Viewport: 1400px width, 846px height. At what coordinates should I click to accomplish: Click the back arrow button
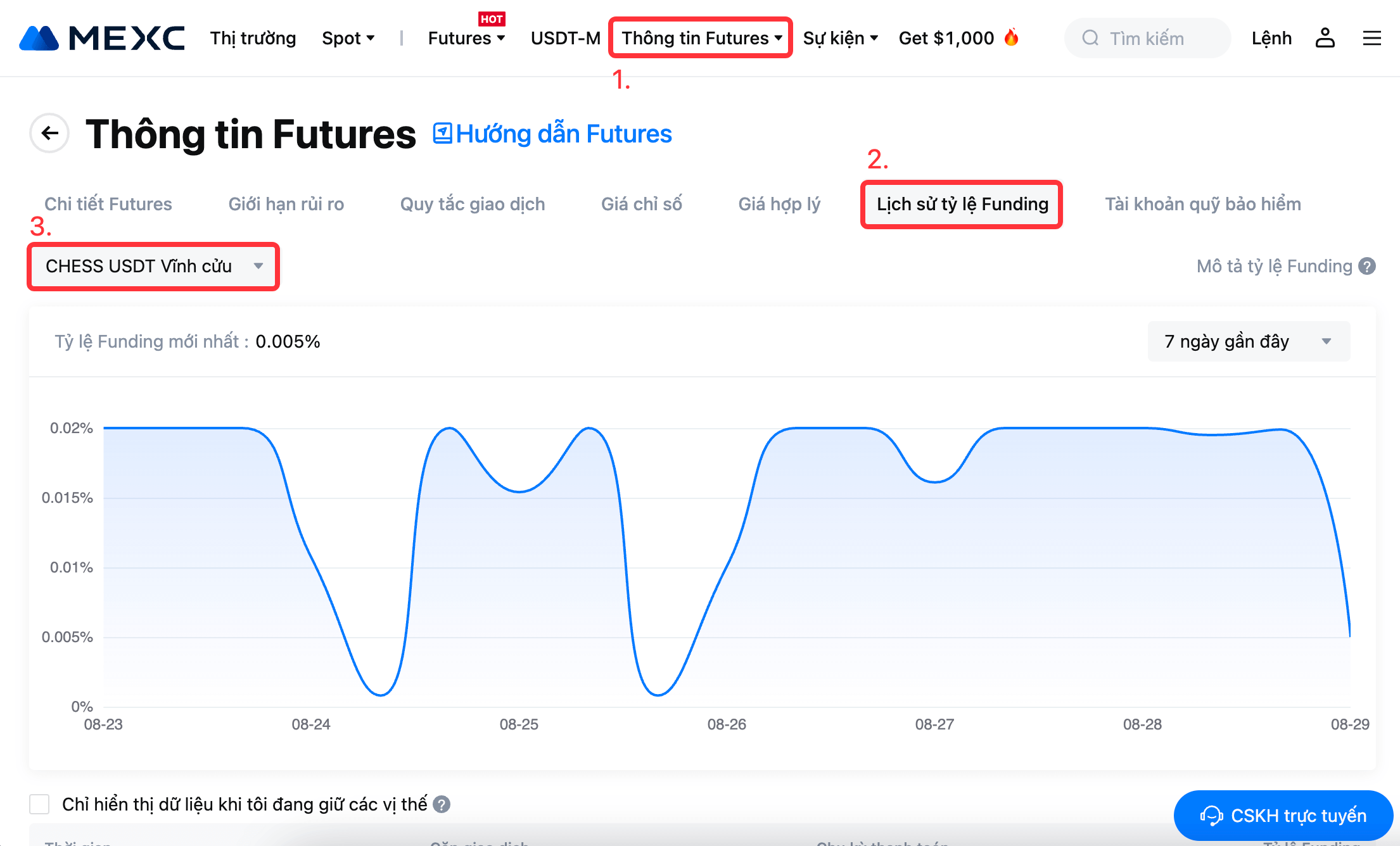49,133
